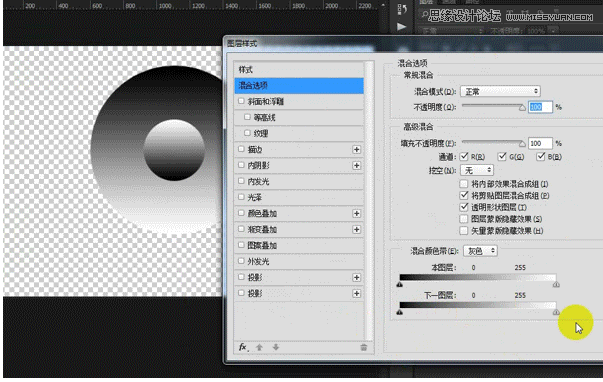Check 将内部效果混合成组 option
Viewport: 603px width, 382px height.
click(464, 184)
